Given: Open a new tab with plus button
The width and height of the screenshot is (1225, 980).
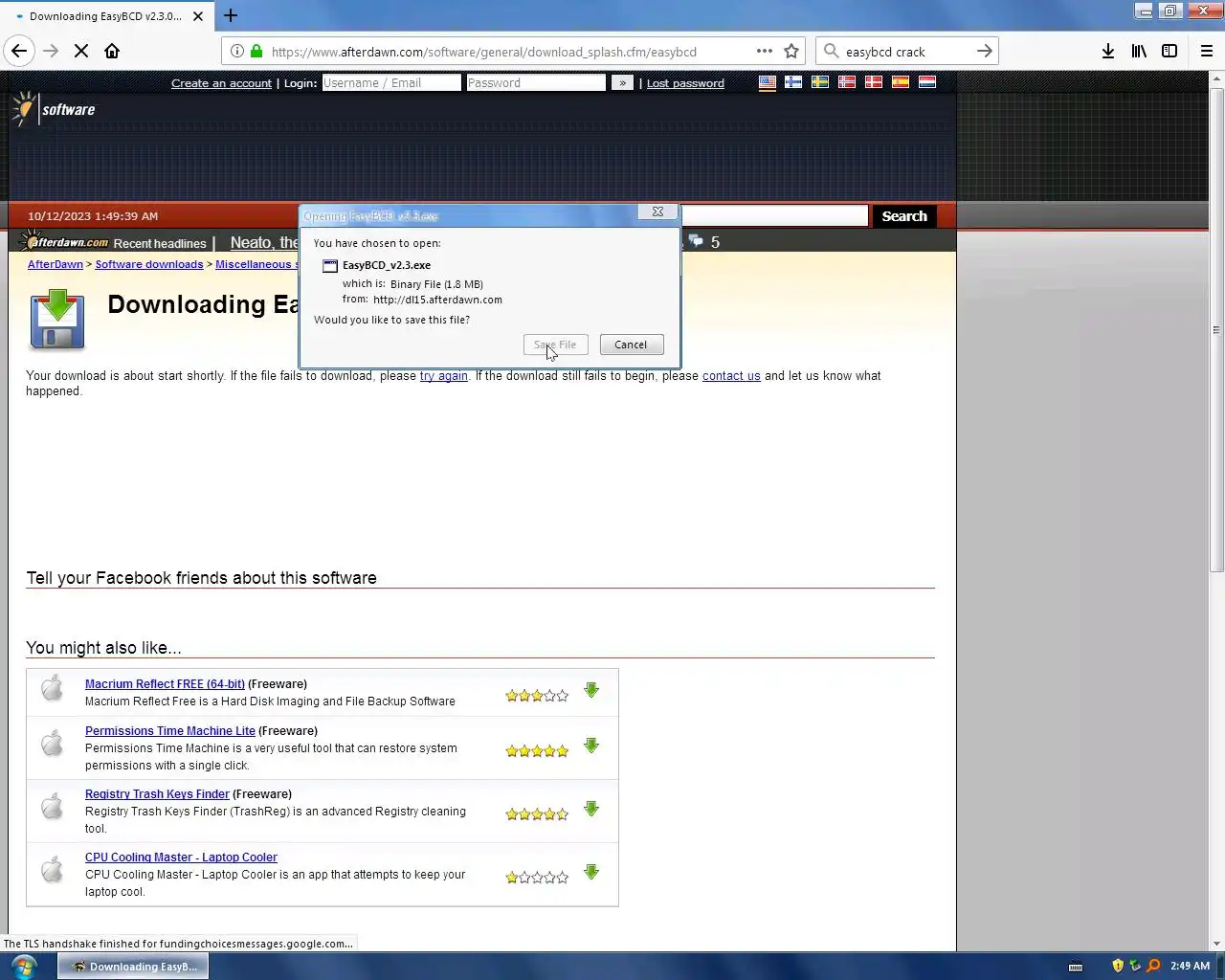Looking at the screenshot, I should (x=231, y=15).
